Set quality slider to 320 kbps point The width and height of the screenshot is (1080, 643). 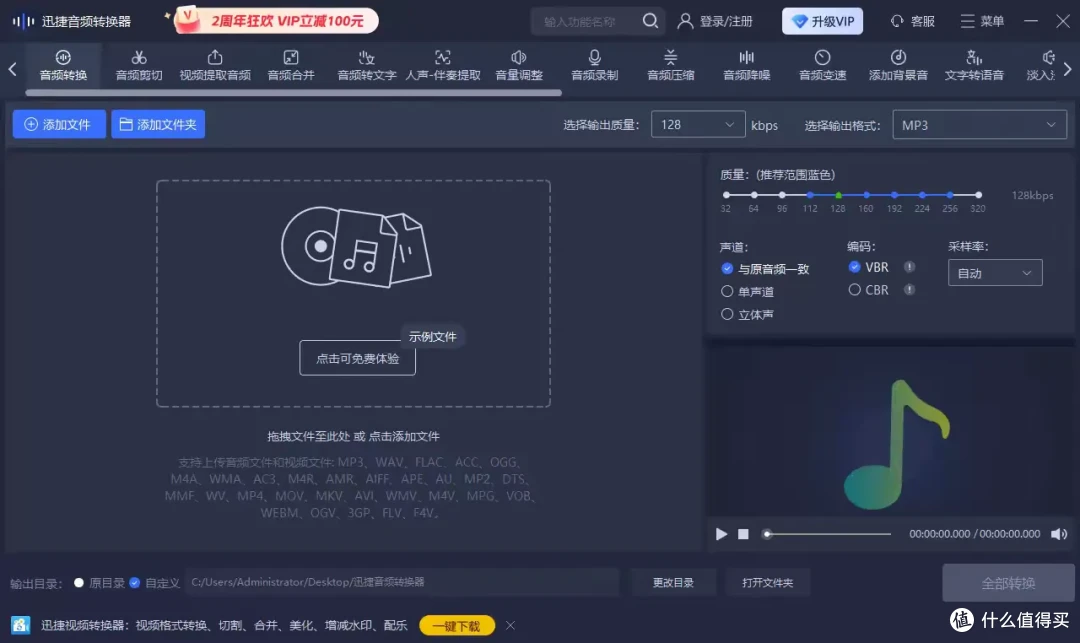(978, 196)
